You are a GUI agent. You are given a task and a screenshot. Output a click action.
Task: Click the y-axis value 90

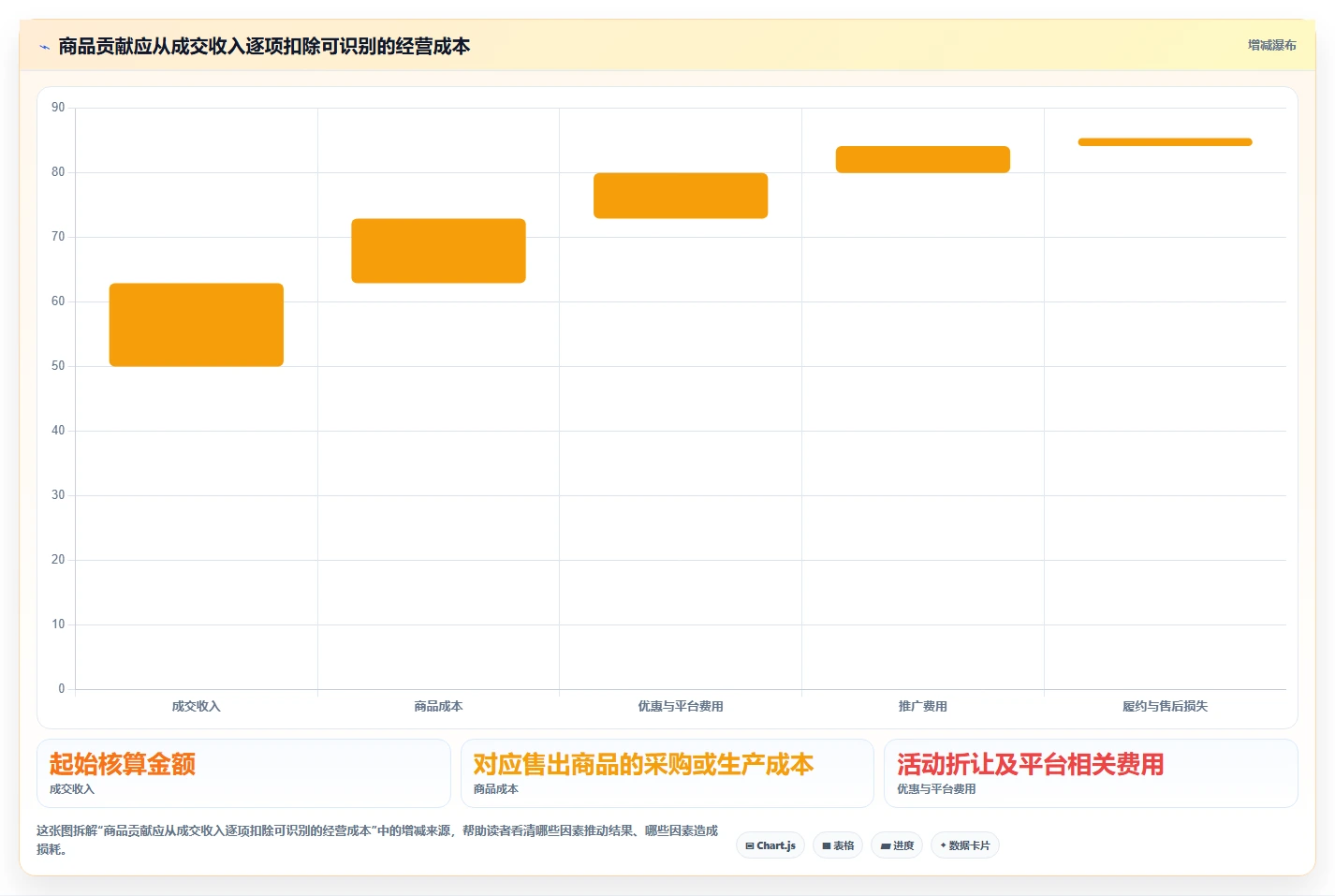(x=58, y=108)
